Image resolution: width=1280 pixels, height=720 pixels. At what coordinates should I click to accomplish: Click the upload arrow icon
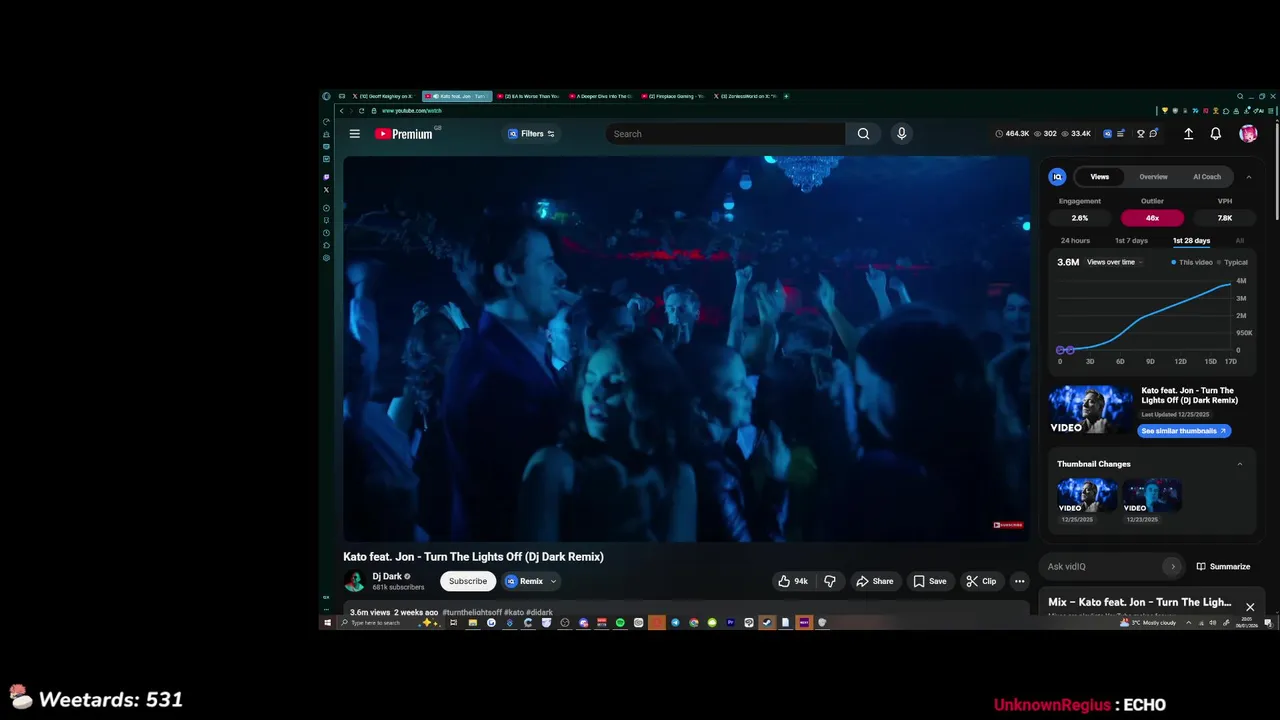click(x=1188, y=134)
